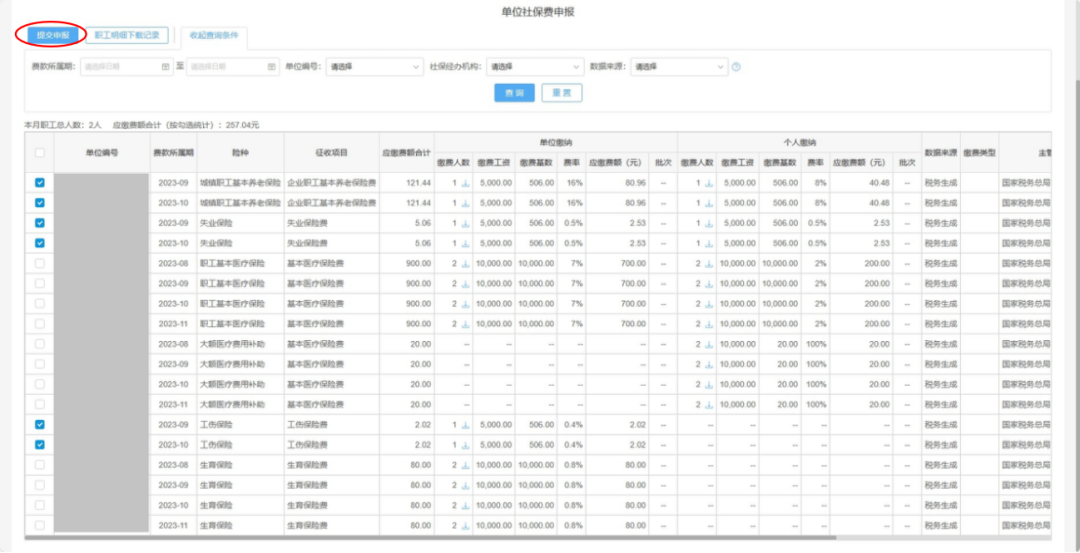Download unit payer list for 2023-10 工伤保险

tap(465, 445)
